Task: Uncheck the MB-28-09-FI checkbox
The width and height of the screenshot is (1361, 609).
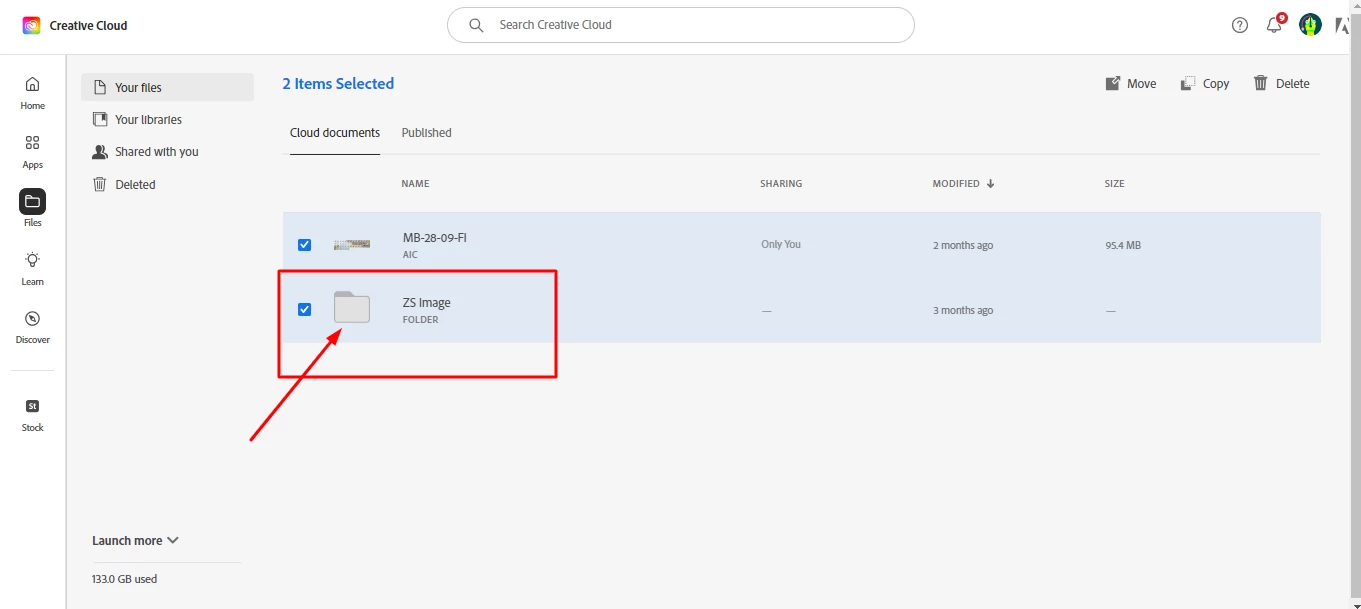Action: coord(305,245)
